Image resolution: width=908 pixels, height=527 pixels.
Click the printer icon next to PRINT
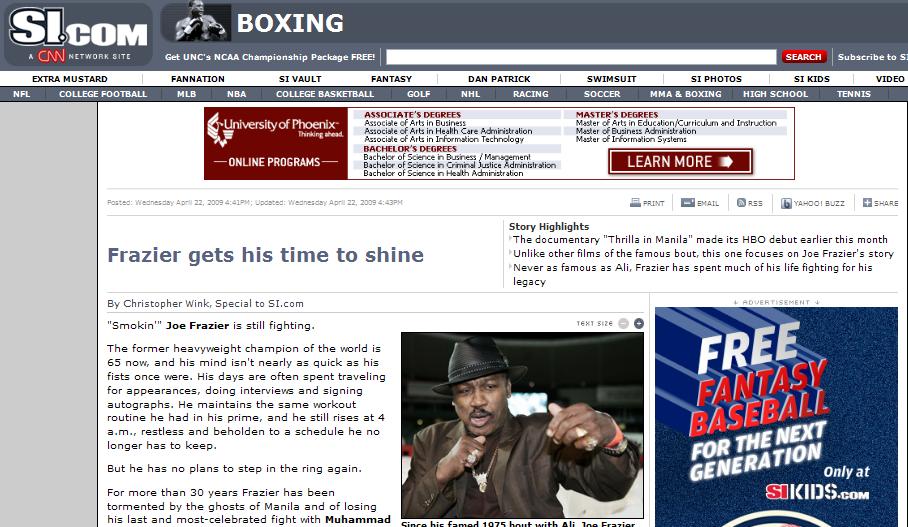tap(635, 203)
